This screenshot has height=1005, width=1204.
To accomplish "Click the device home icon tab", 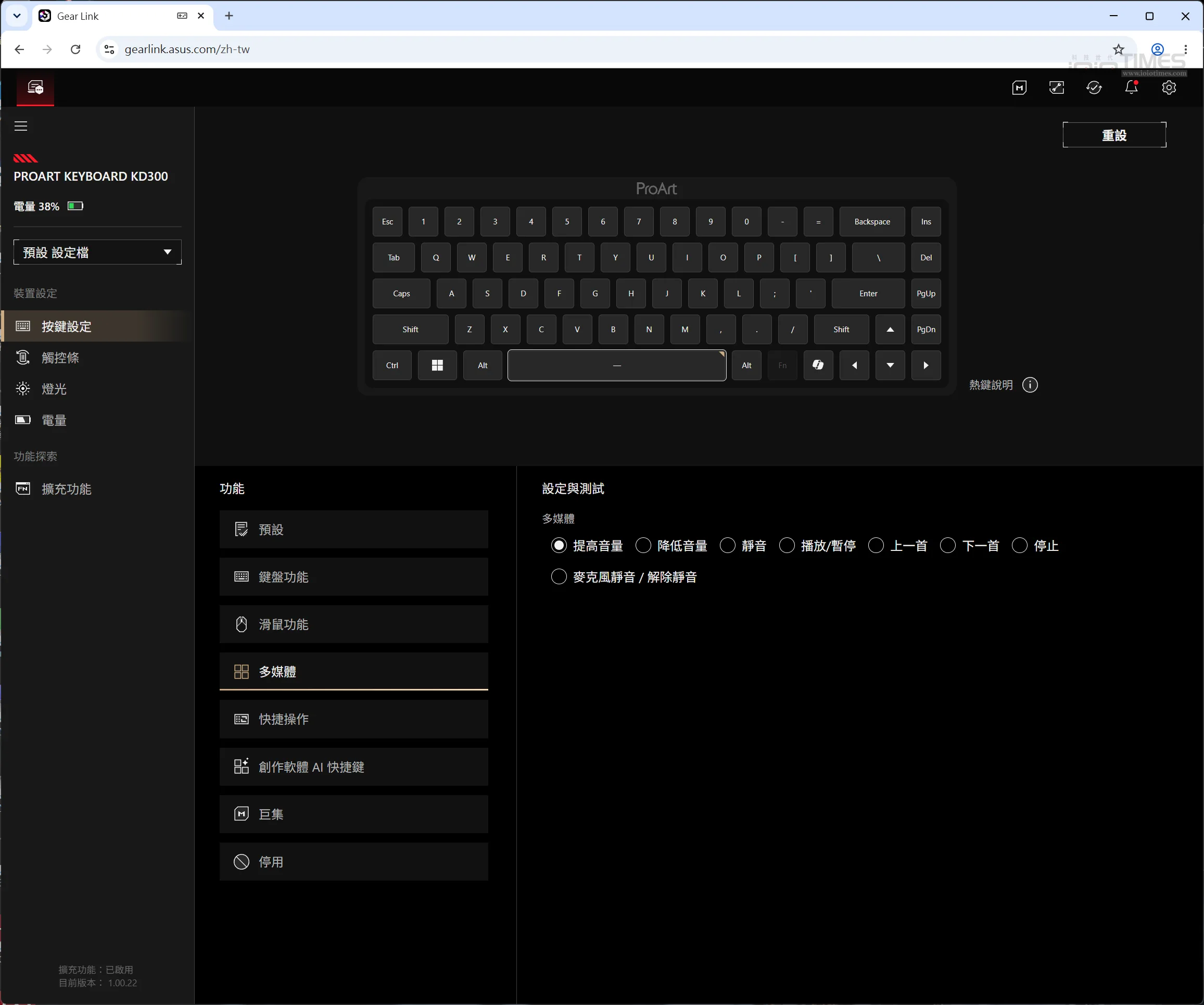I will [35, 88].
